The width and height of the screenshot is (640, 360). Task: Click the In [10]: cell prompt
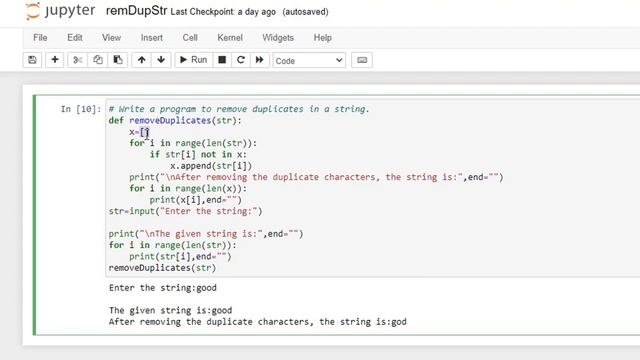81,109
